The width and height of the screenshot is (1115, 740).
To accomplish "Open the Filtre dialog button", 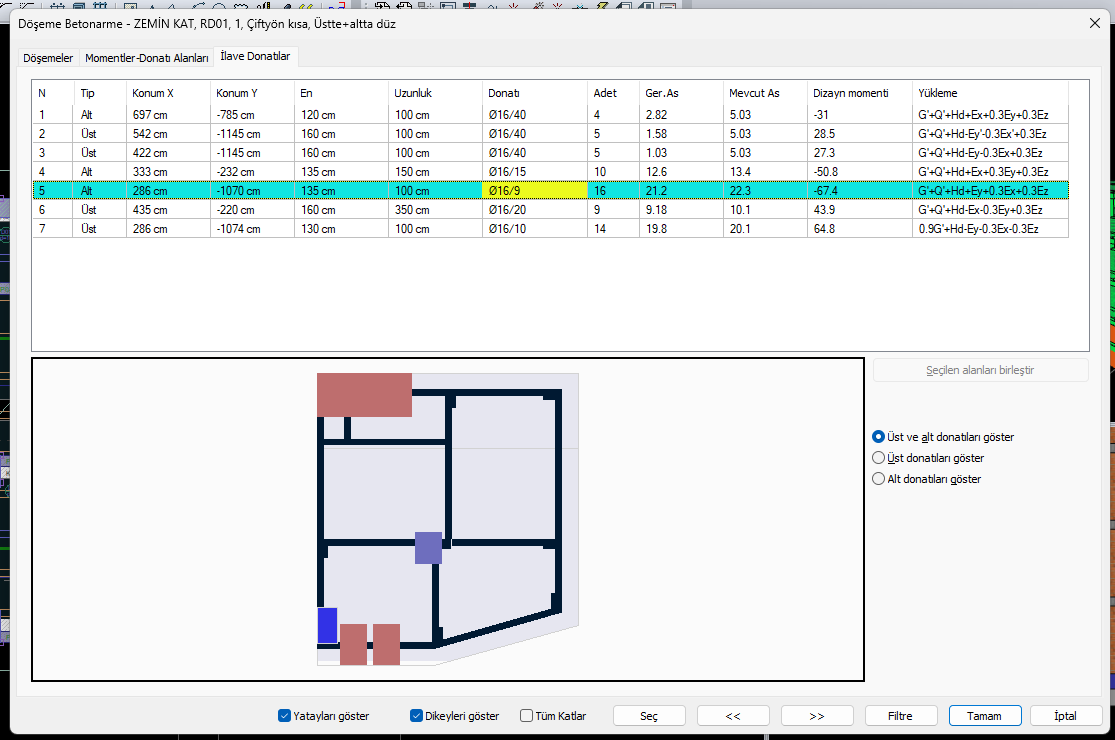I will point(901,716).
